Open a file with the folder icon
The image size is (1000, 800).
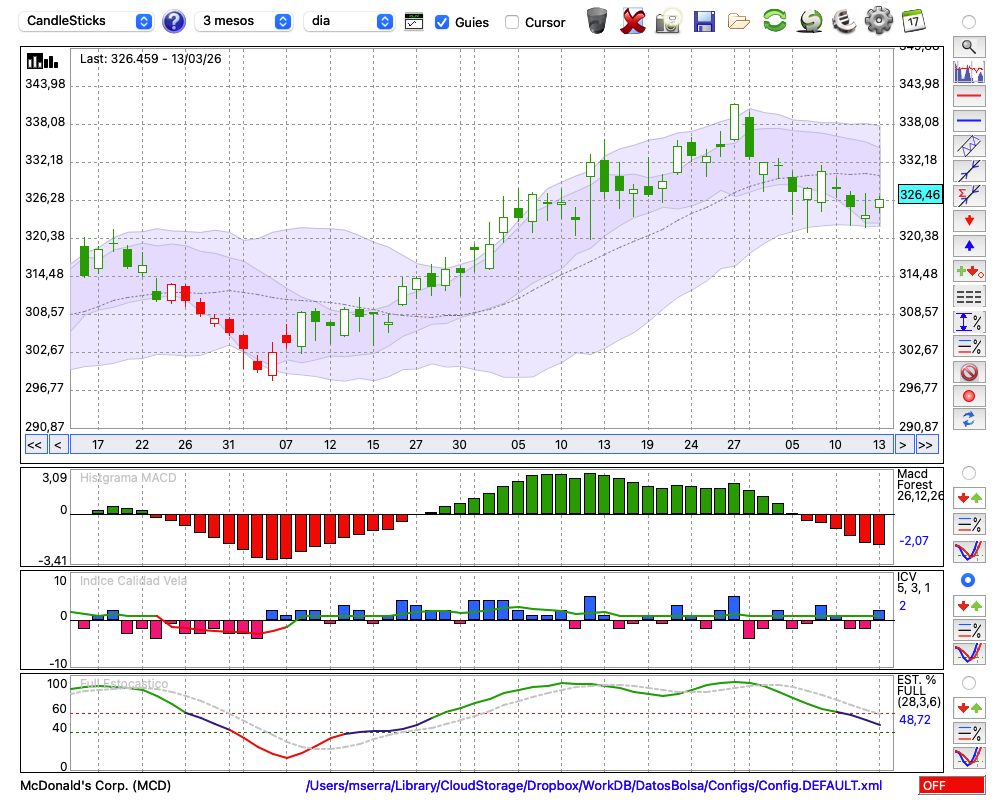[739, 22]
